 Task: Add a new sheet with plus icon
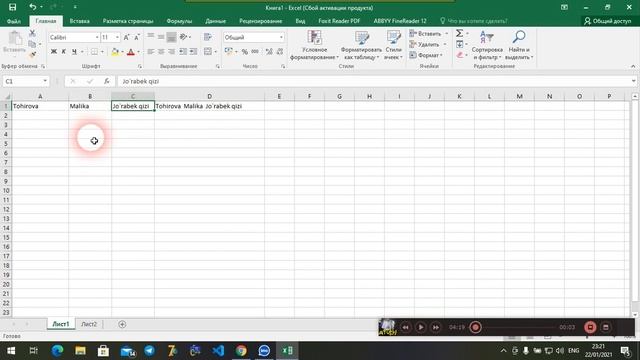coord(122,324)
